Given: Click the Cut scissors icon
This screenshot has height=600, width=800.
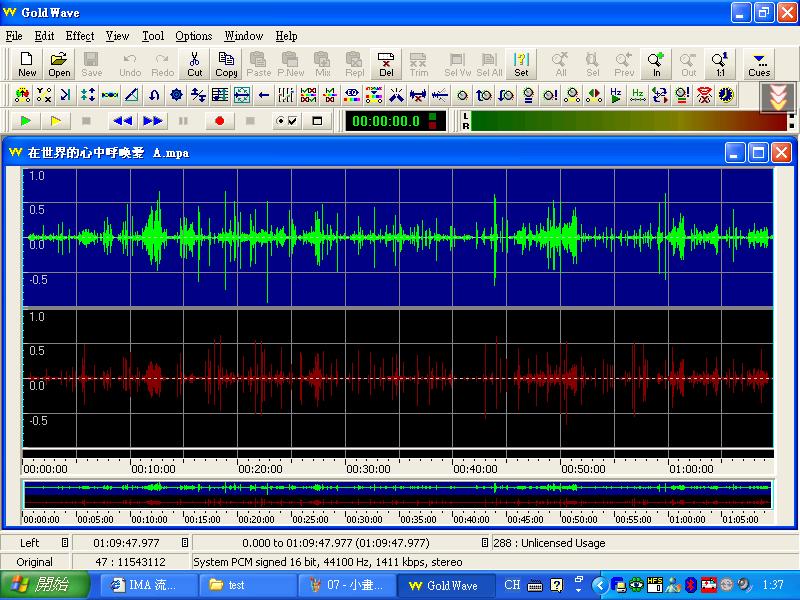Looking at the screenshot, I should tap(195, 64).
